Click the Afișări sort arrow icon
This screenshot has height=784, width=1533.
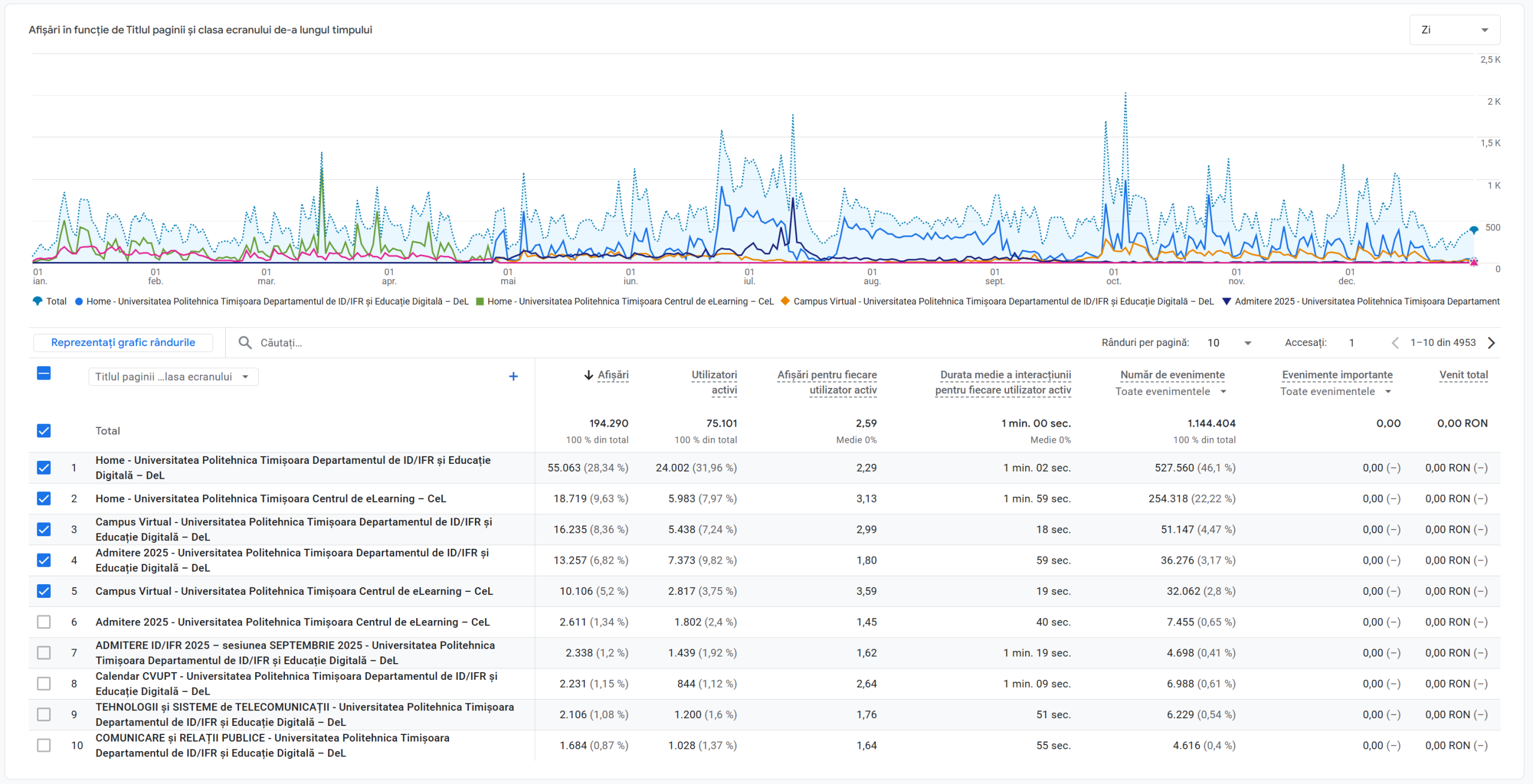tap(589, 375)
